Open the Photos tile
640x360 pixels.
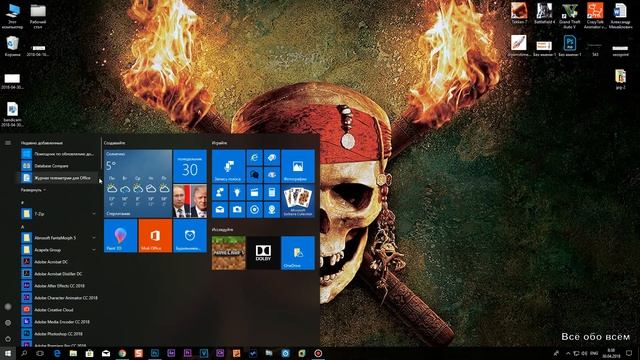(x=298, y=166)
